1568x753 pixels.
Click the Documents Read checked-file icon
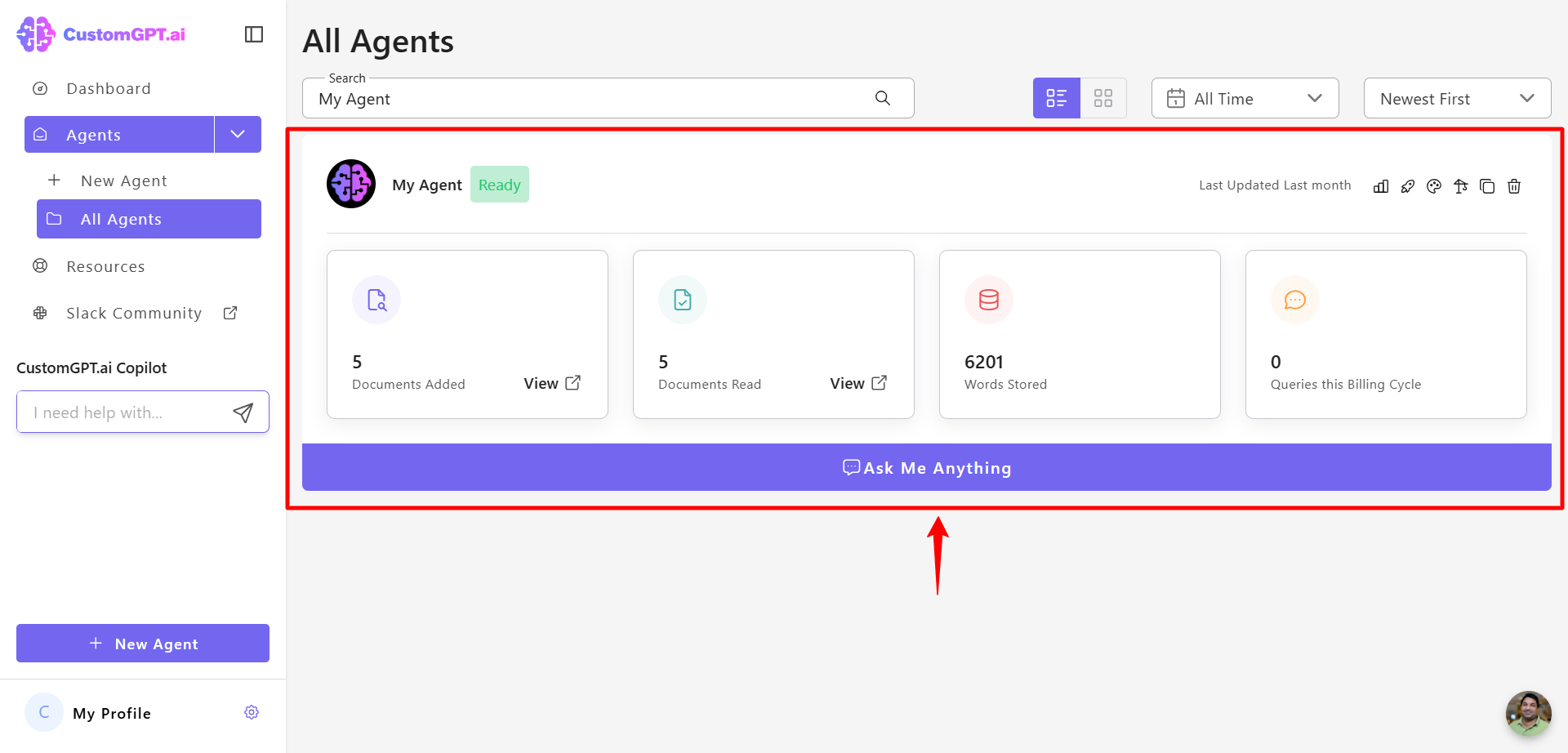(683, 300)
